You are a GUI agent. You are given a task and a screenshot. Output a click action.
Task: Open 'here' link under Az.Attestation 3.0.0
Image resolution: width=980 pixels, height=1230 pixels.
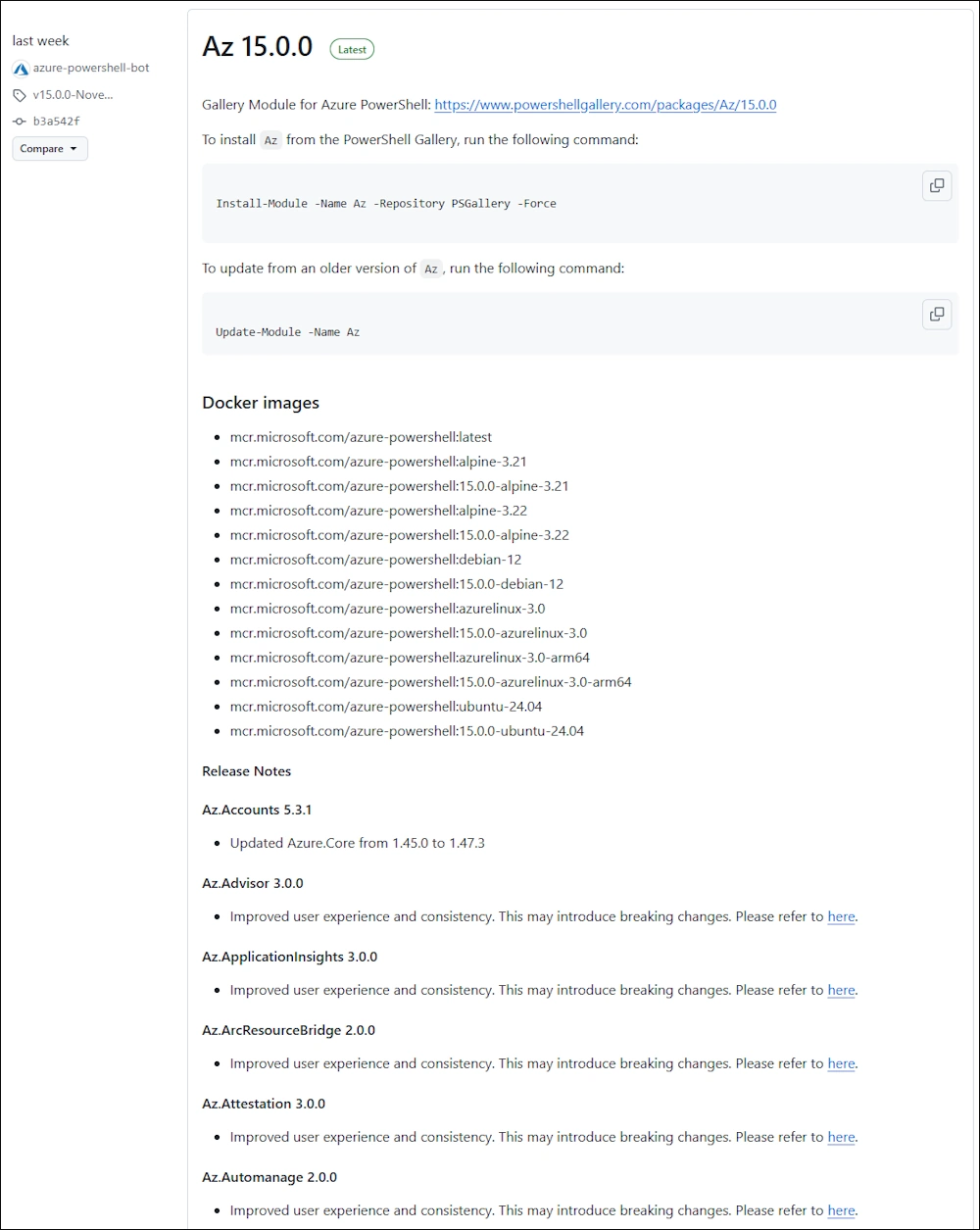pyautogui.click(x=841, y=1138)
